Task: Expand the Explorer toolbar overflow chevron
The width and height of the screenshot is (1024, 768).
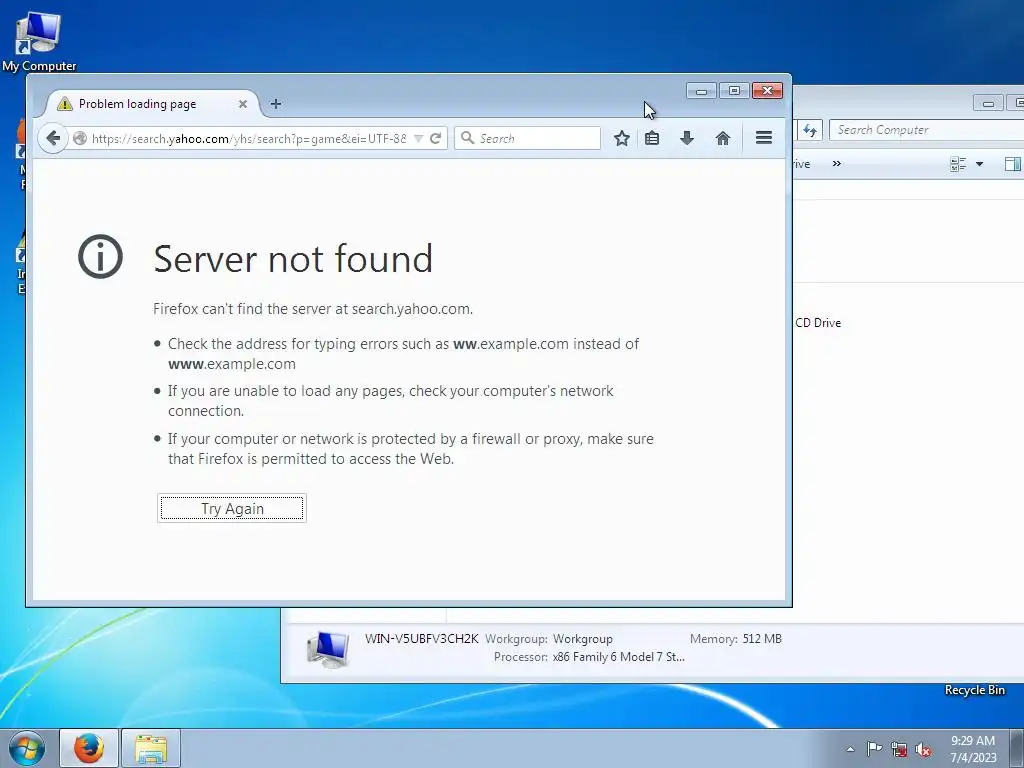Action: pos(837,163)
